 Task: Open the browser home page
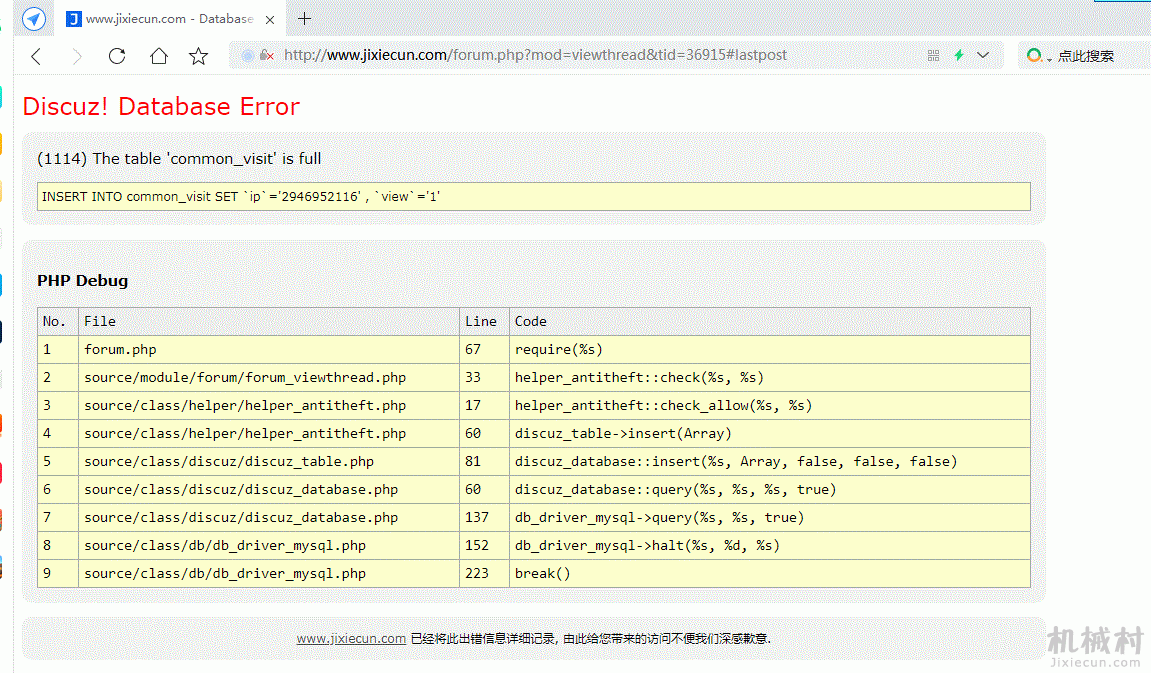pos(159,56)
